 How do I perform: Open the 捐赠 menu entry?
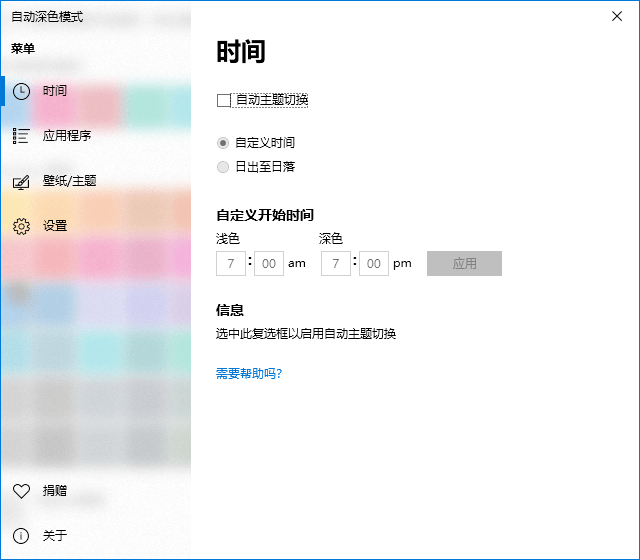[x=96, y=491]
